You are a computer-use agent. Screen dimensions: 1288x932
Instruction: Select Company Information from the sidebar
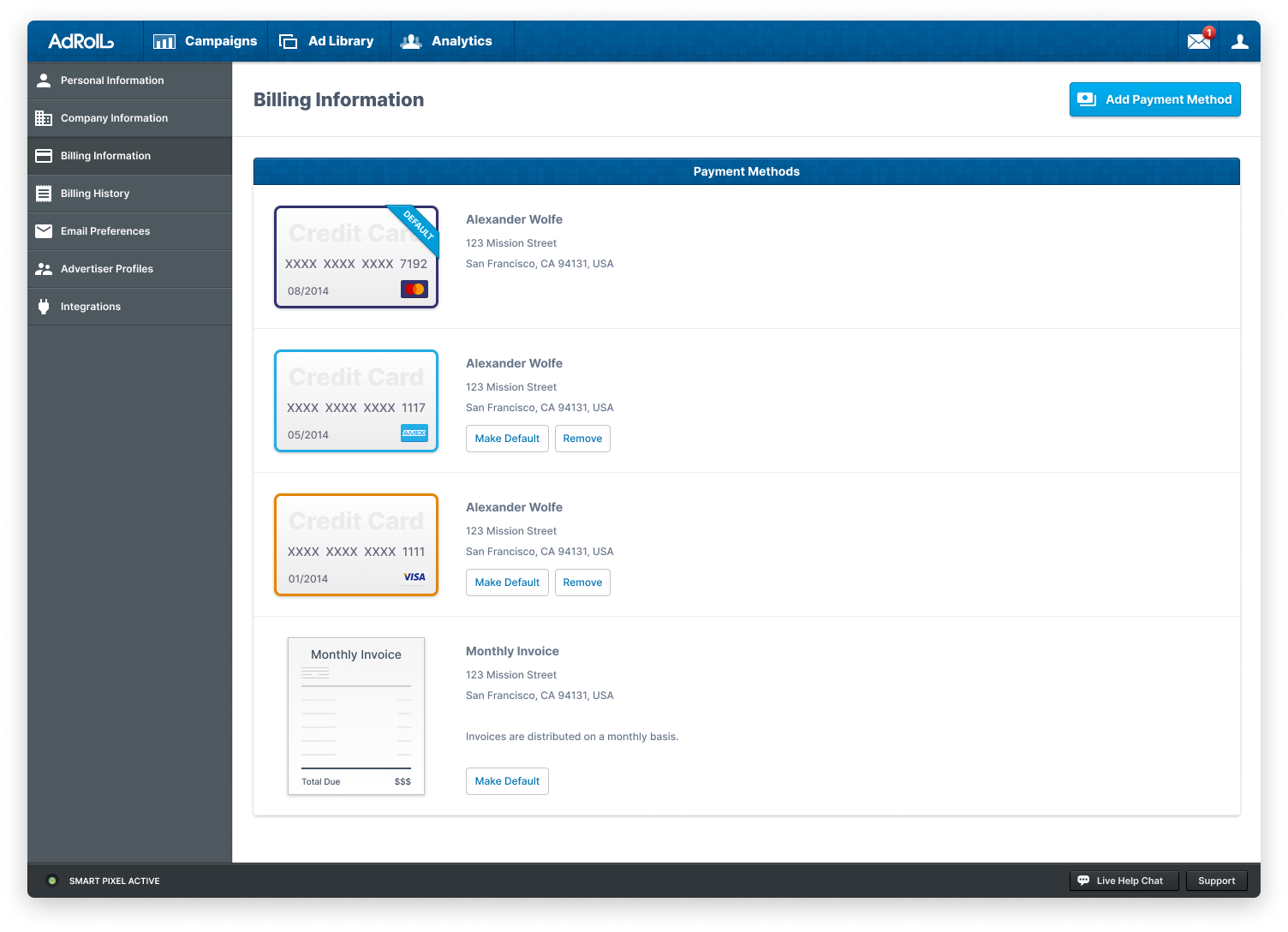tap(114, 118)
